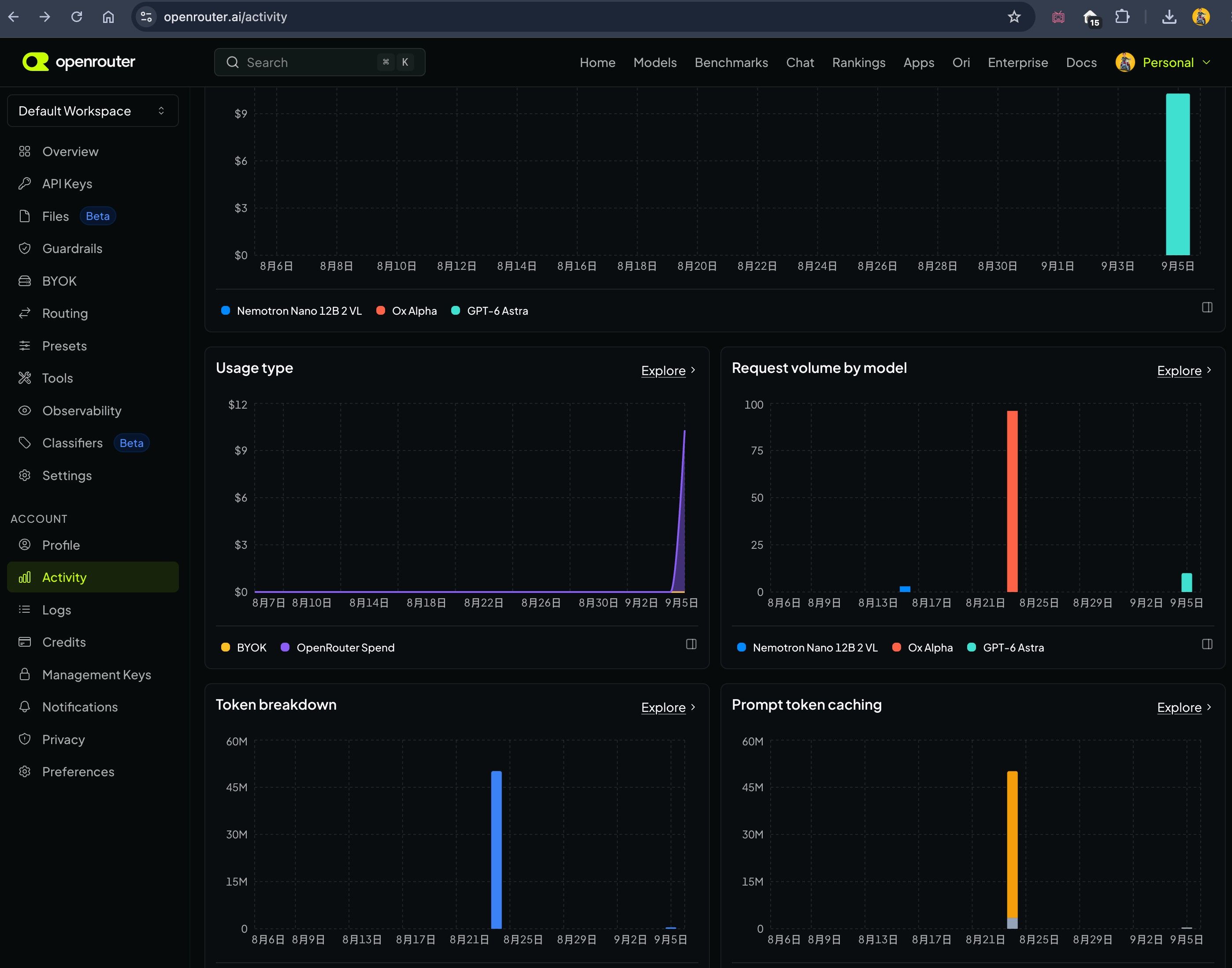Click the Credits card icon

pyautogui.click(x=24, y=642)
